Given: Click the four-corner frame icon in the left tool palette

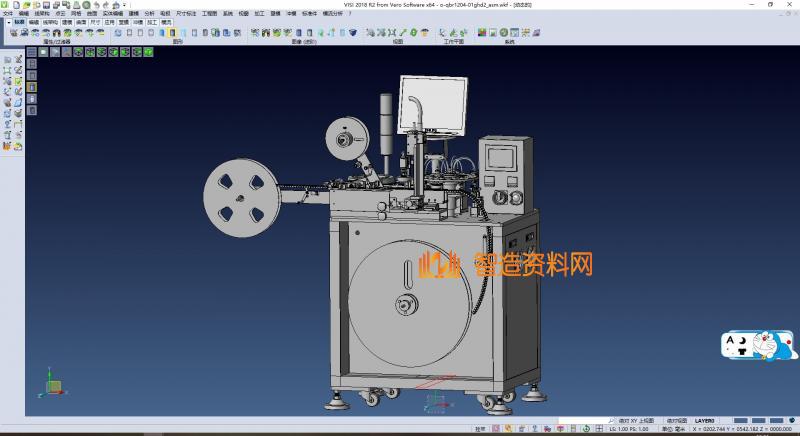Looking at the screenshot, I should (x=7, y=70).
